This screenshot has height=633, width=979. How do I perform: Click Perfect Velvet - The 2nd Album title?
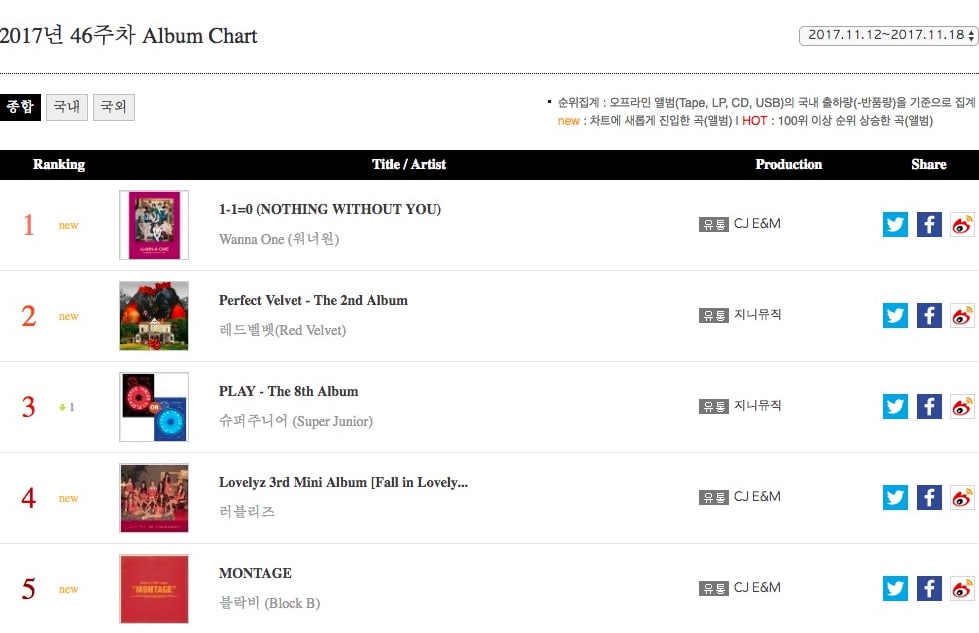pos(313,300)
